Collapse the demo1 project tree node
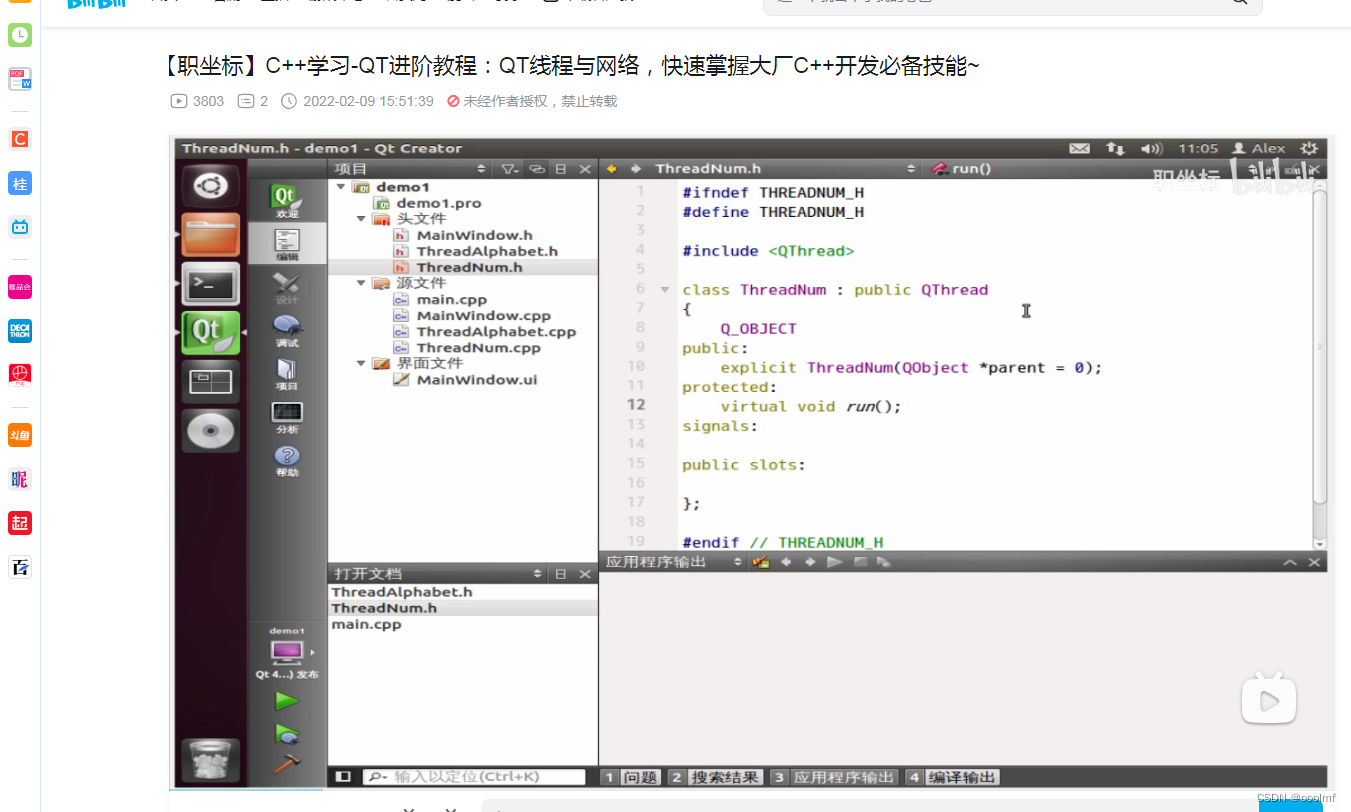Image resolution: width=1351 pixels, height=812 pixels. (x=341, y=187)
